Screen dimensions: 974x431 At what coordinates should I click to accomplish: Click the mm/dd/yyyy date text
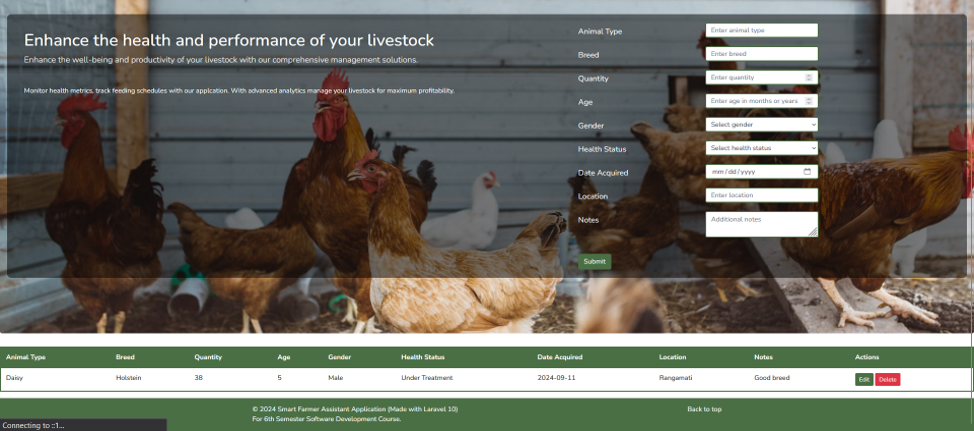[733, 172]
